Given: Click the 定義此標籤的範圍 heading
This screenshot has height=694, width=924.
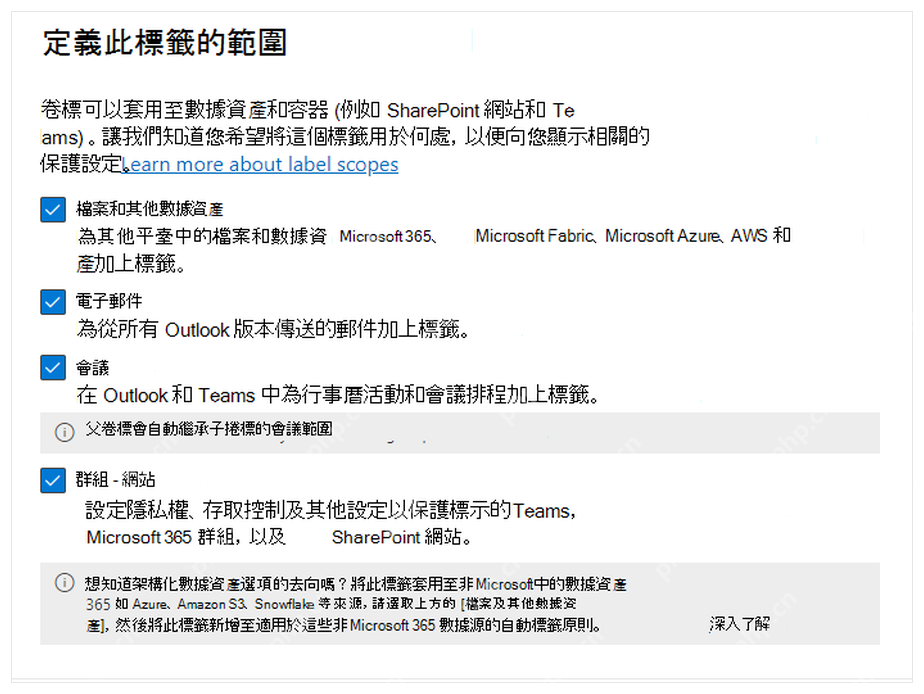Looking at the screenshot, I should point(164,43).
